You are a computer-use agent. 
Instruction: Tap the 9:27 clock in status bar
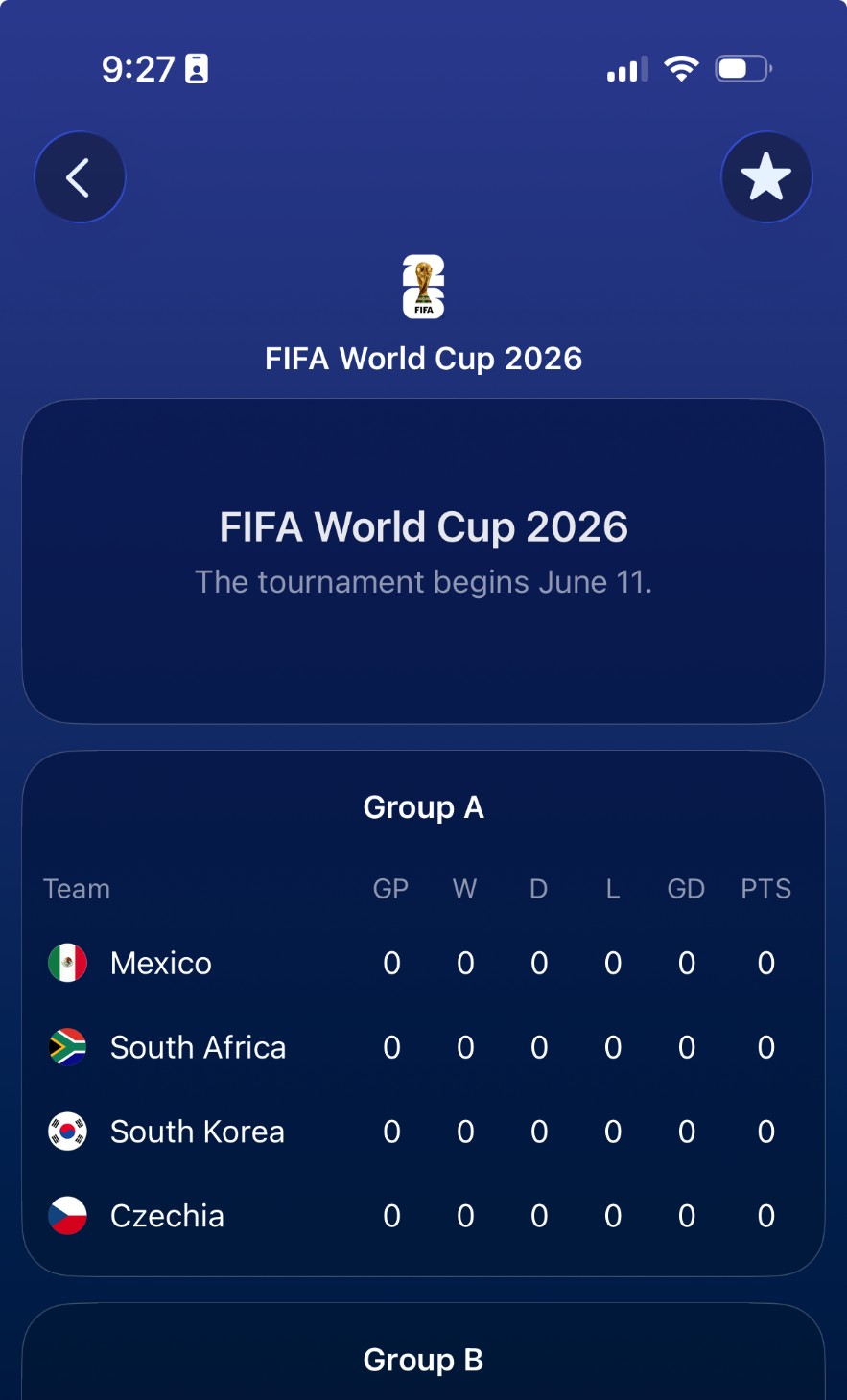[138, 69]
